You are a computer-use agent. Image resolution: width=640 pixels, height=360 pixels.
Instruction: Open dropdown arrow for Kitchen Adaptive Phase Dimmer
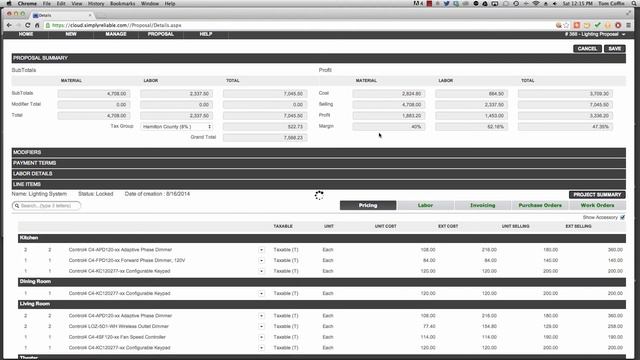tap(261, 250)
